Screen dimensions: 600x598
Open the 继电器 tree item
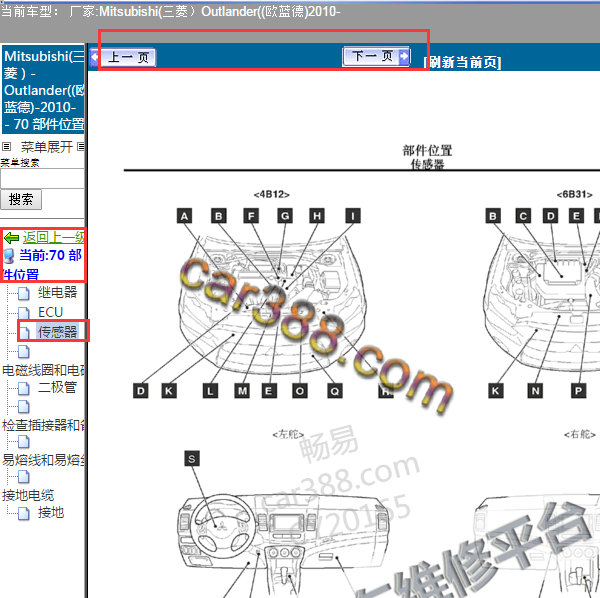(57, 292)
